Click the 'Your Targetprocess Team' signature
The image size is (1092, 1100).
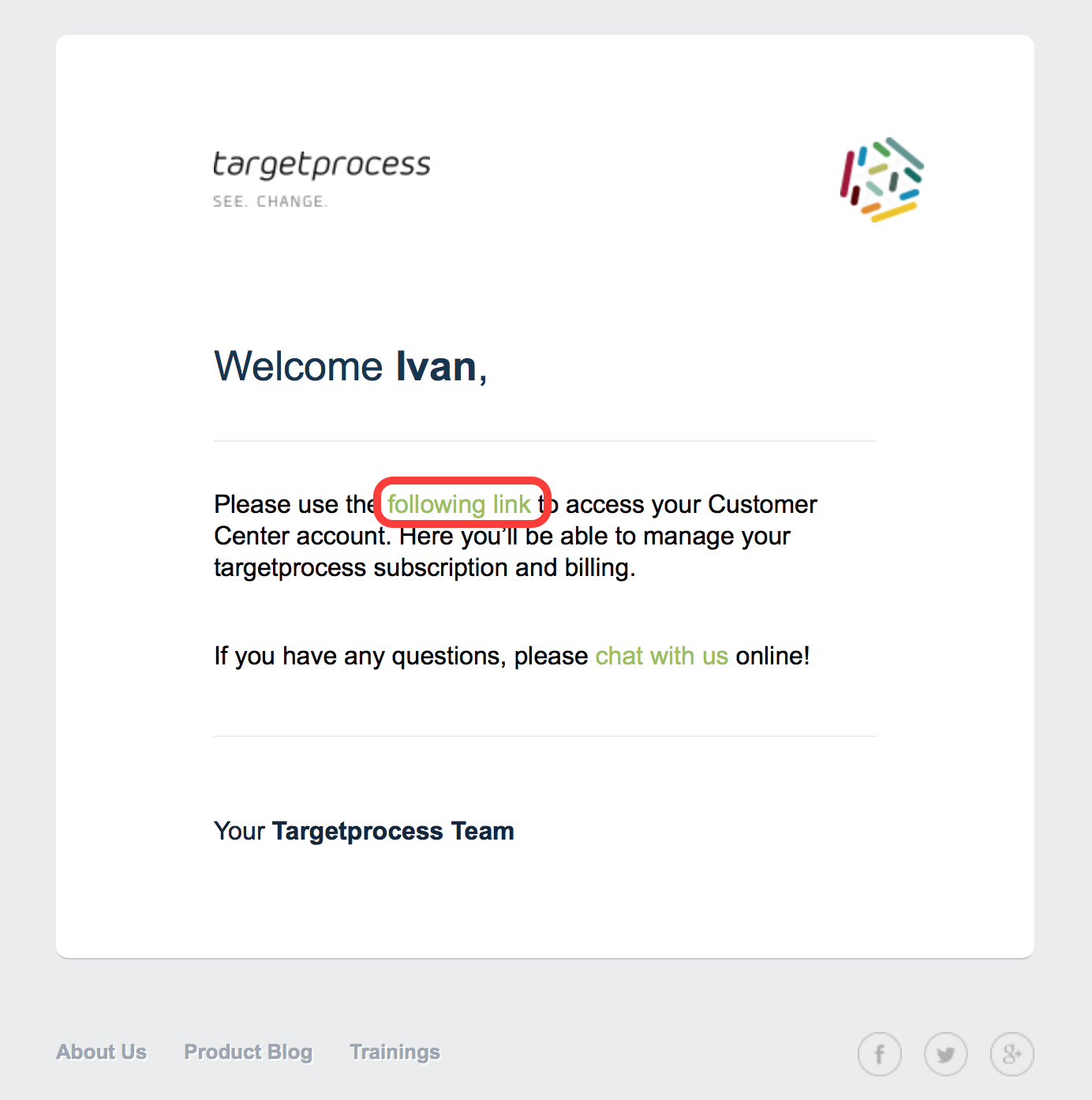click(x=364, y=831)
